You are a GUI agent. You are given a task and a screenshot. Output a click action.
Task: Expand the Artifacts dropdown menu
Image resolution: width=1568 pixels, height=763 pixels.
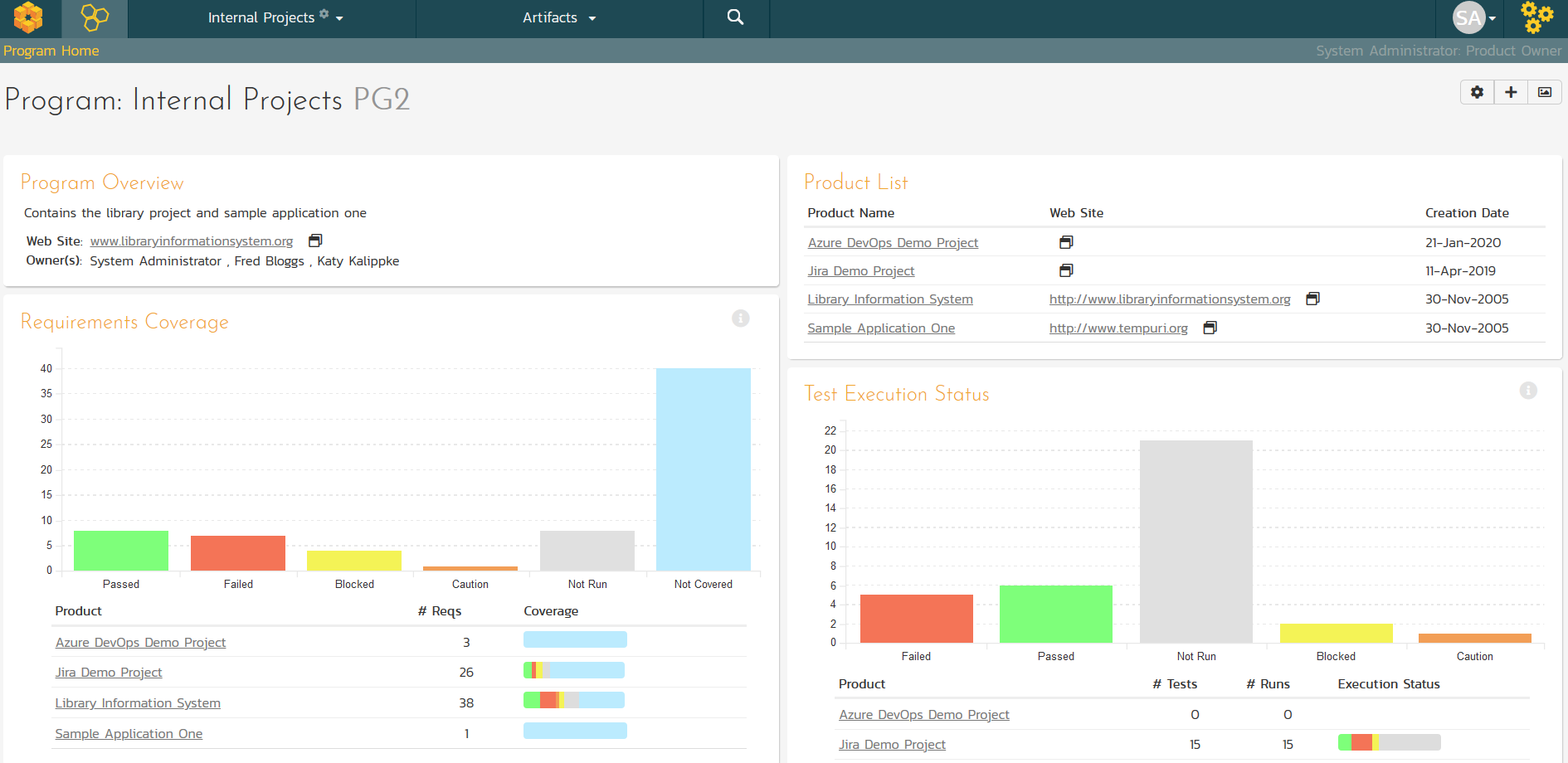[x=559, y=17]
